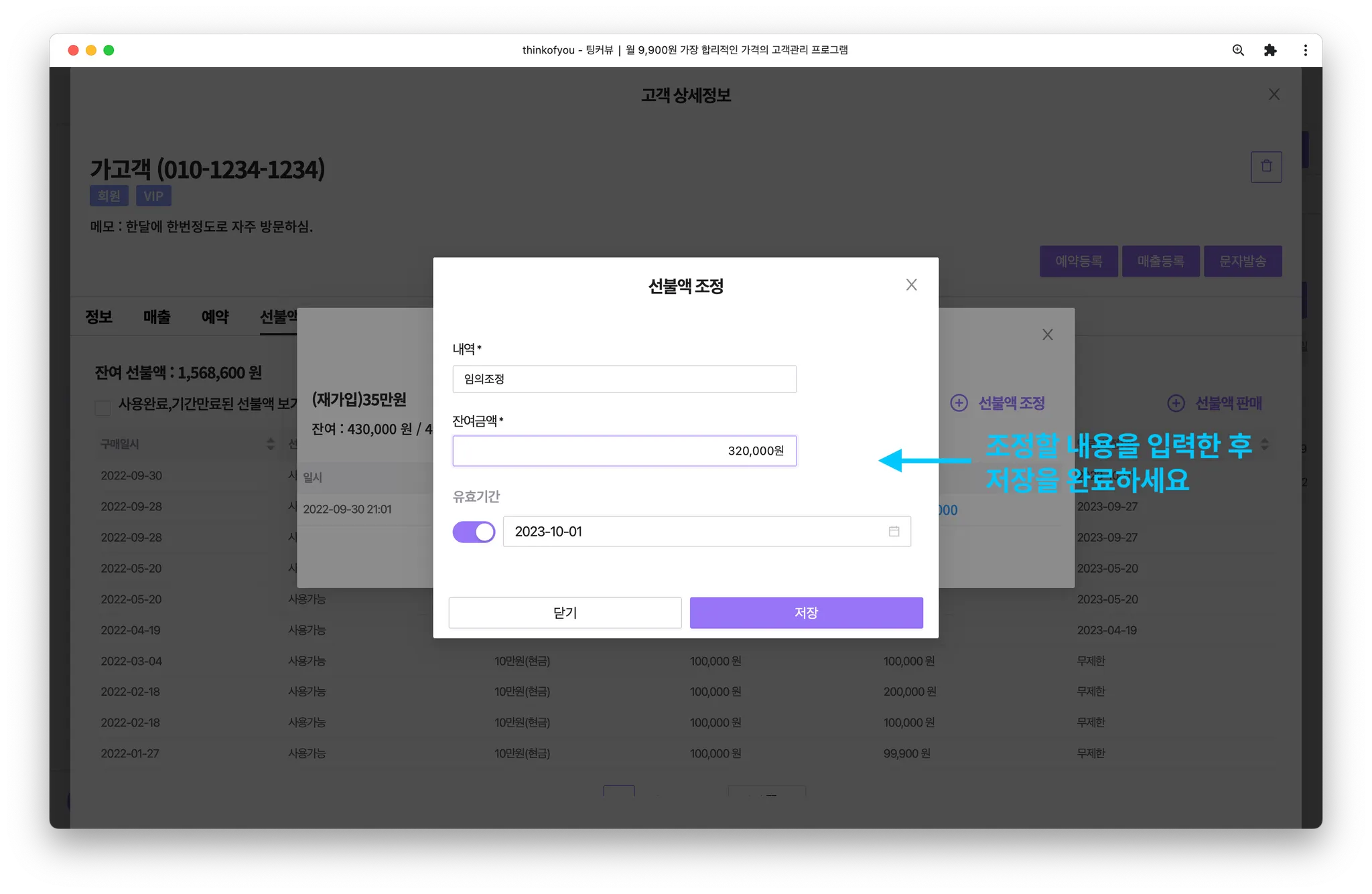Image resolution: width=1372 pixels, height=894 pixels.
Task: Sort by 구매일시 column arrows
Action: pyautogui.click(x=270, y=444)
